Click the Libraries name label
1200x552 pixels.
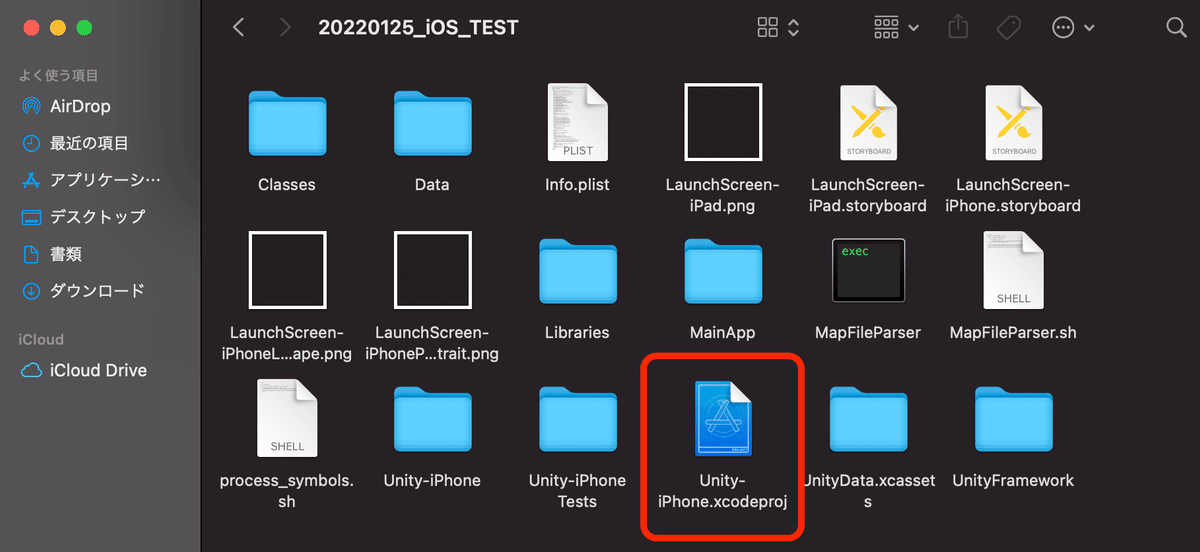click(577, 332)
